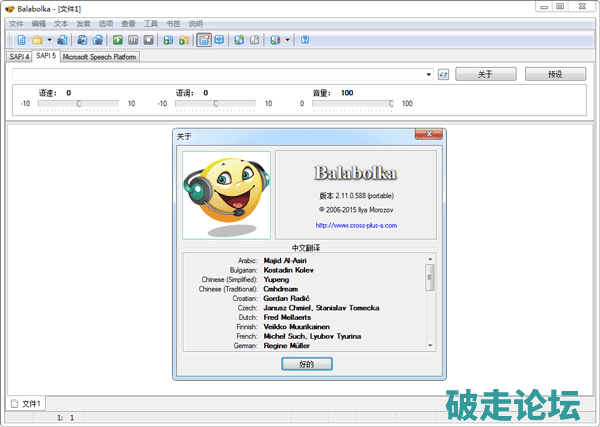
Task: Click the 语速 speech rate slider
Action: point(79,103)
